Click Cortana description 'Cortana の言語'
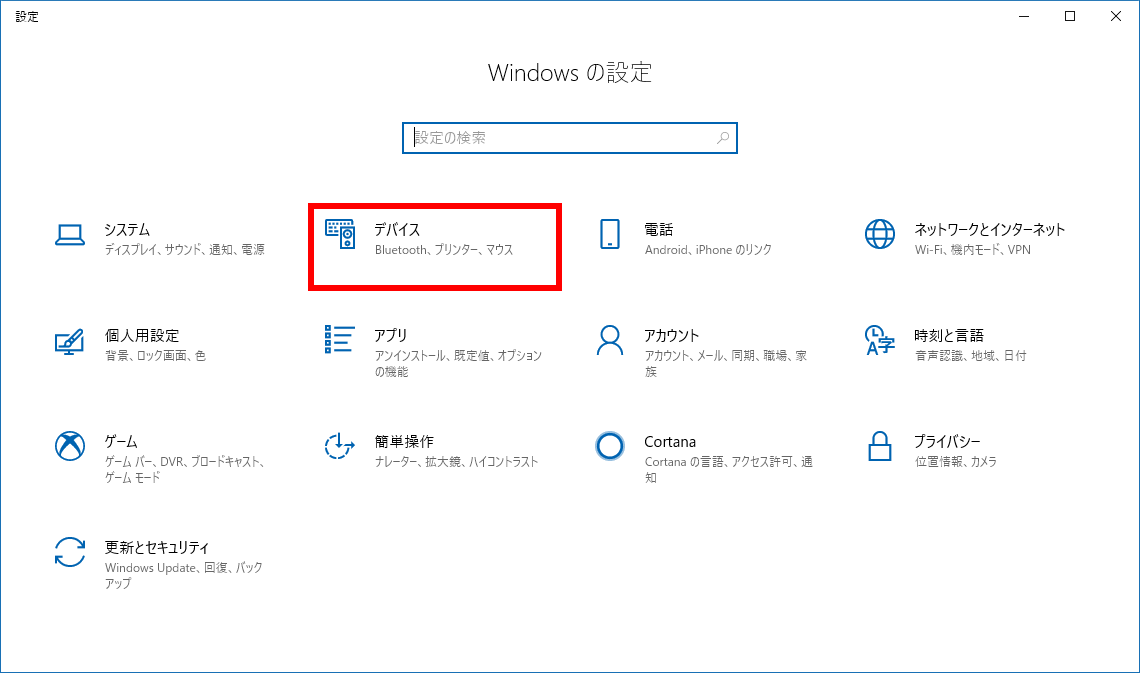1140x673 pixels. pos(728,470)
